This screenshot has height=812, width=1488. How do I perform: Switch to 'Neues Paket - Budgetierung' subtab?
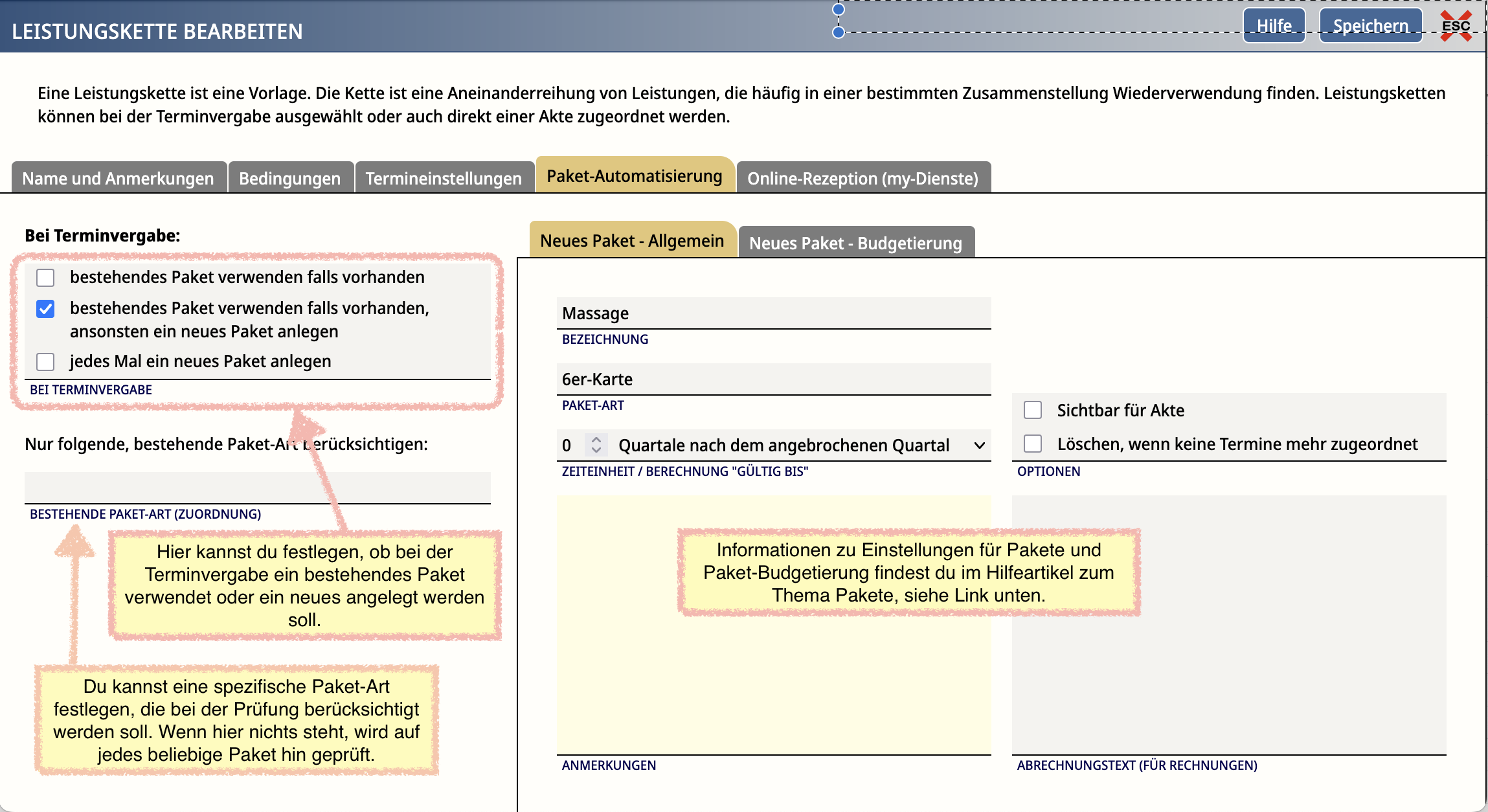coord(855,243)
